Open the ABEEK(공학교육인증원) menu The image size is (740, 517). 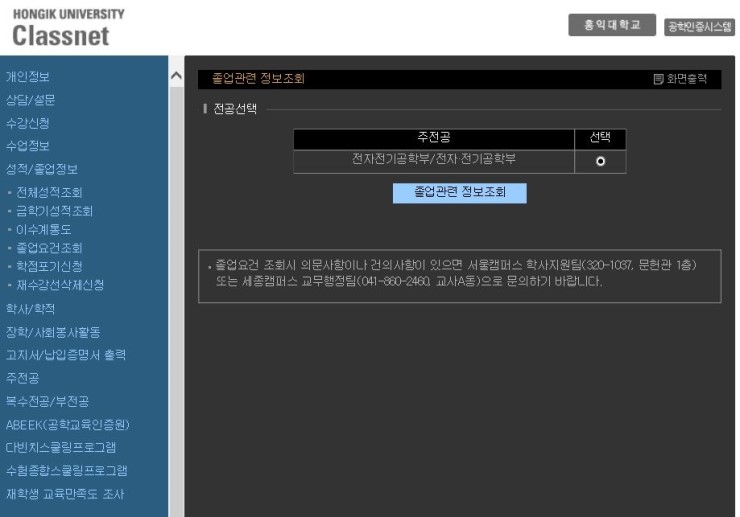67,424
